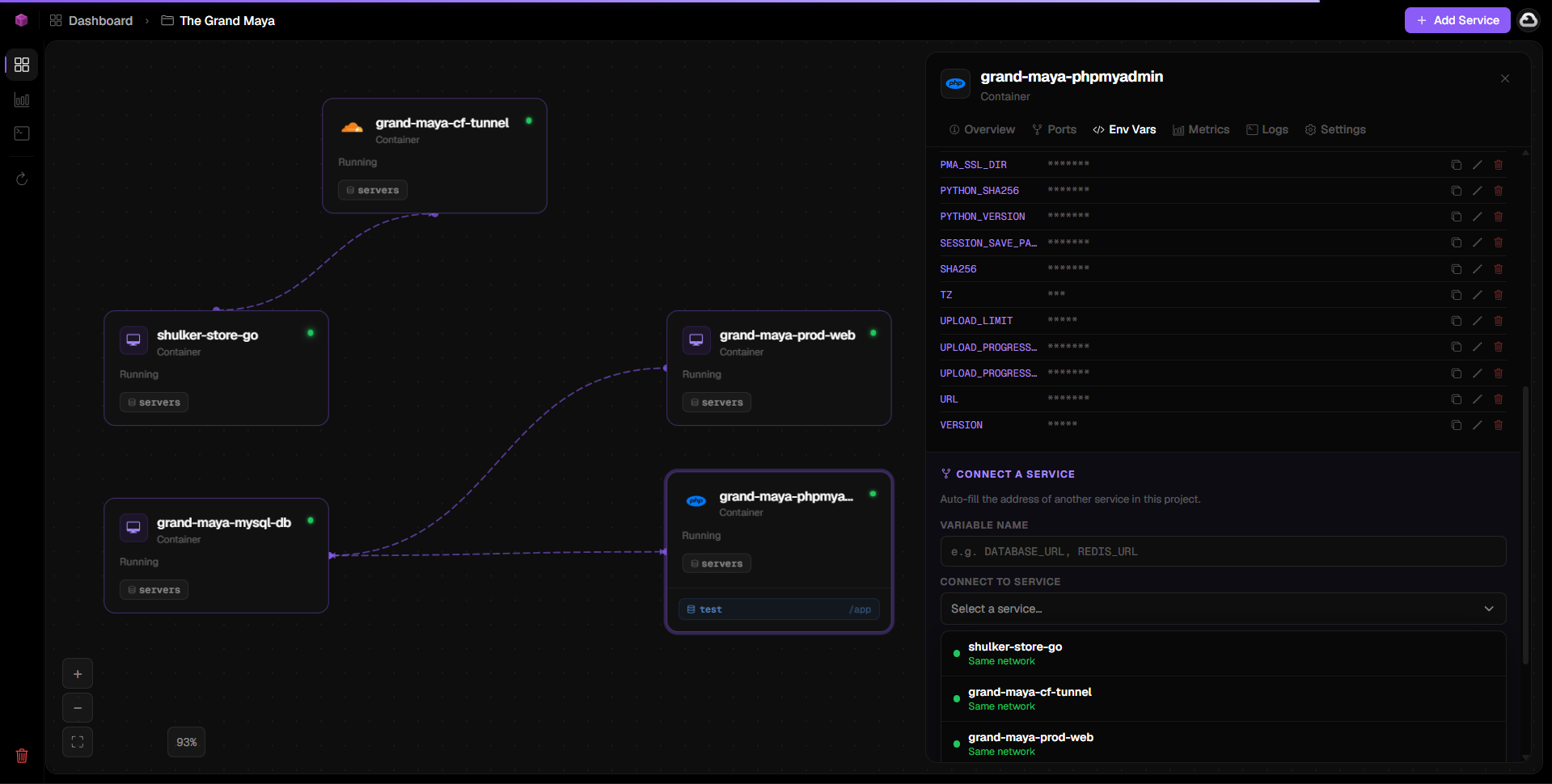Open the Settings tab
The height and width of the screenshot is (784, 1552).
click(x=1335, y=129)
